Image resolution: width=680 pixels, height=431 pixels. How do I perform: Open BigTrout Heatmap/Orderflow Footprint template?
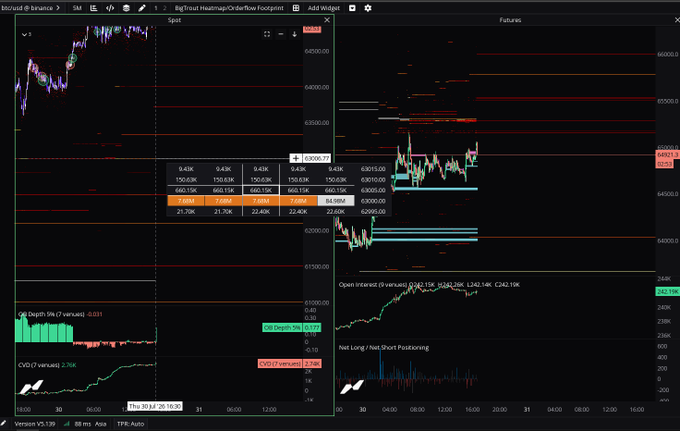click(229, 8)
